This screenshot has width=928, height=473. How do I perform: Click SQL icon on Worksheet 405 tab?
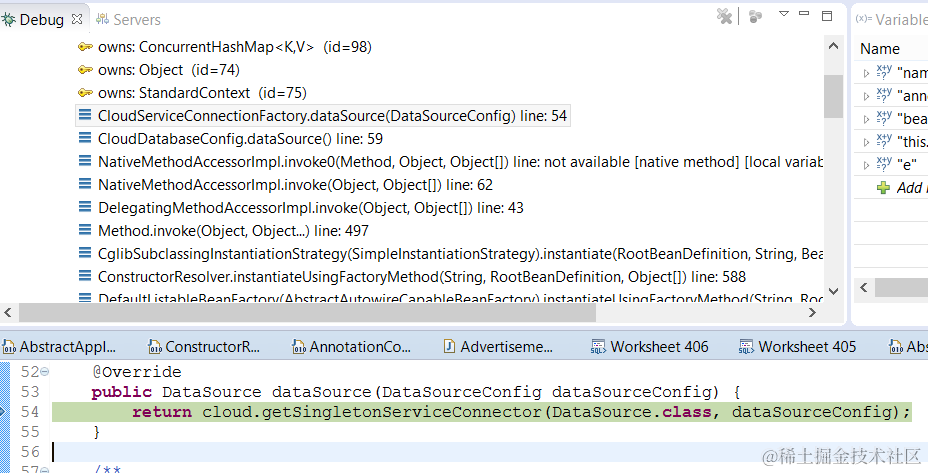746,347
